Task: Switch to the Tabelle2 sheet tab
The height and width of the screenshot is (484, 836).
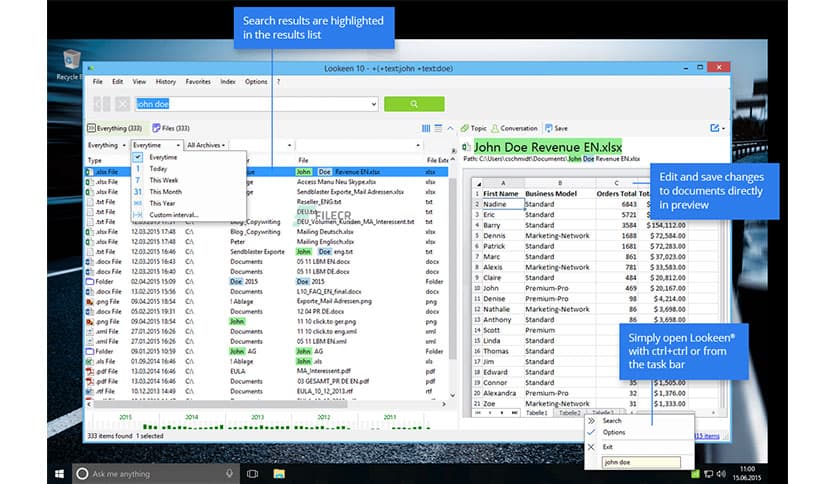Action: click(x=569, y=413)
